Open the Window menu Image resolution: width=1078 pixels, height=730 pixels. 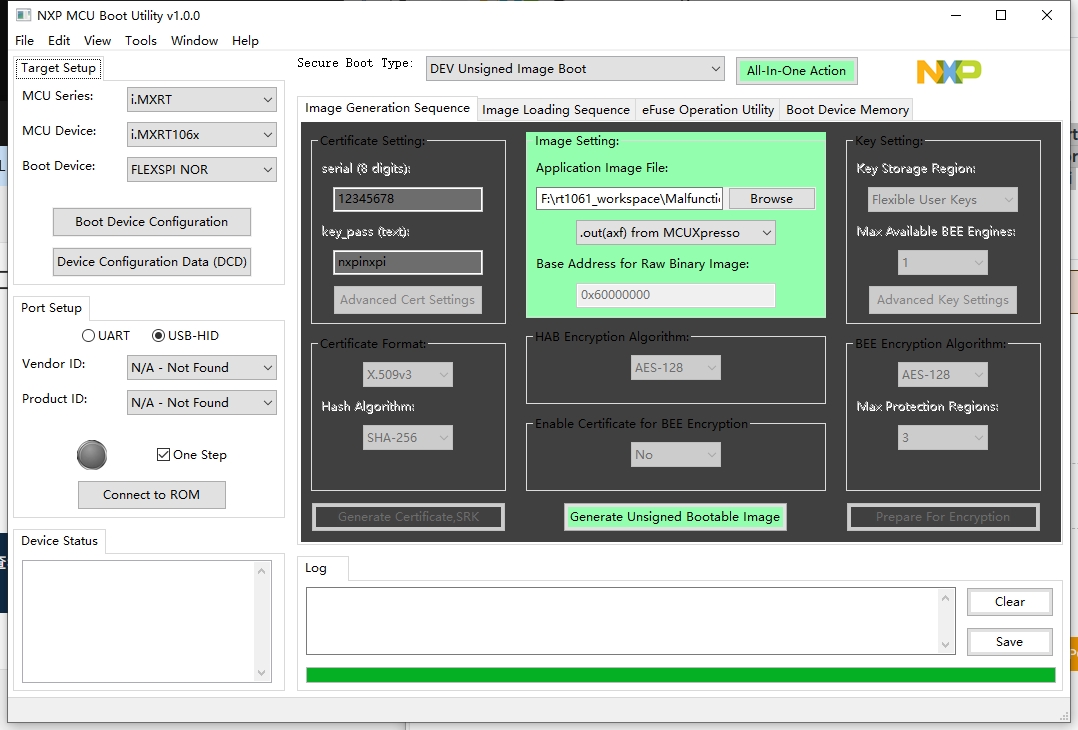point(194,40)
